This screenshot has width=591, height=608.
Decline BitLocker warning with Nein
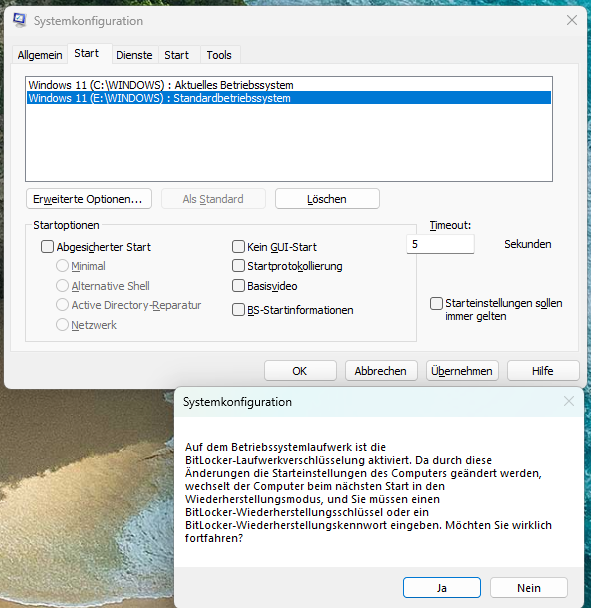[x=529, y=588]
